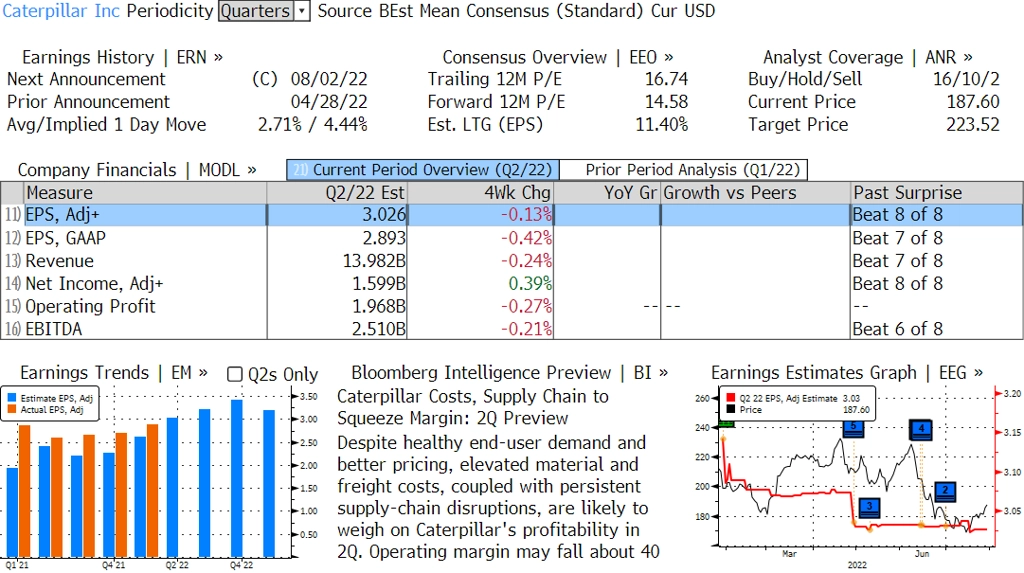The height and width of the screenshot is (573, 1024).
Task: Click the blue Estimate EPS legend icon
Action: pos(14,398)
